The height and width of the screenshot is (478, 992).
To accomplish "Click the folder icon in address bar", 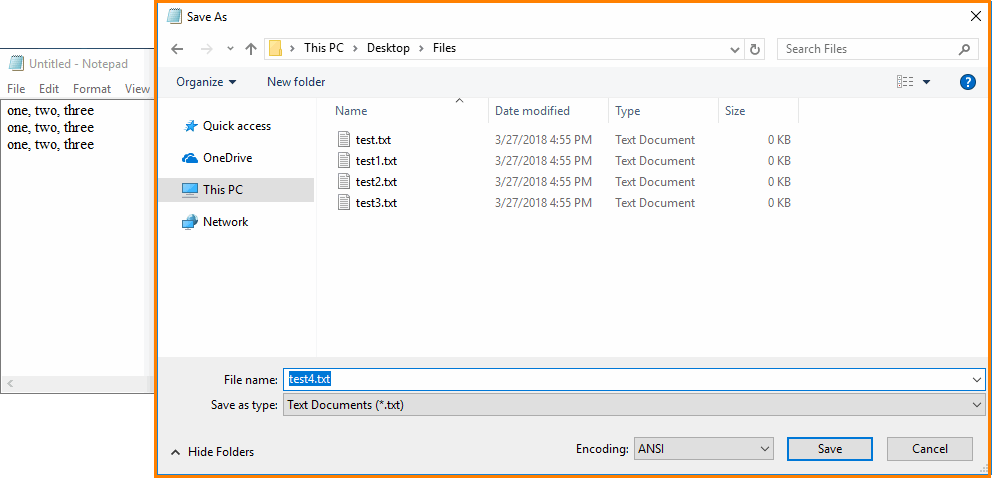I will click(275, 49).
